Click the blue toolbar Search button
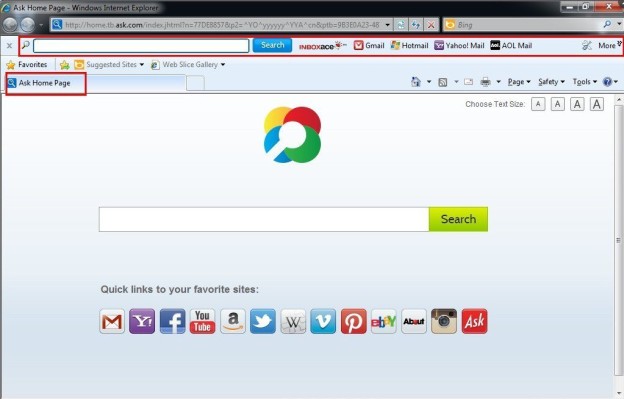Viewport: 624px width, 399px height. point(273,45)
